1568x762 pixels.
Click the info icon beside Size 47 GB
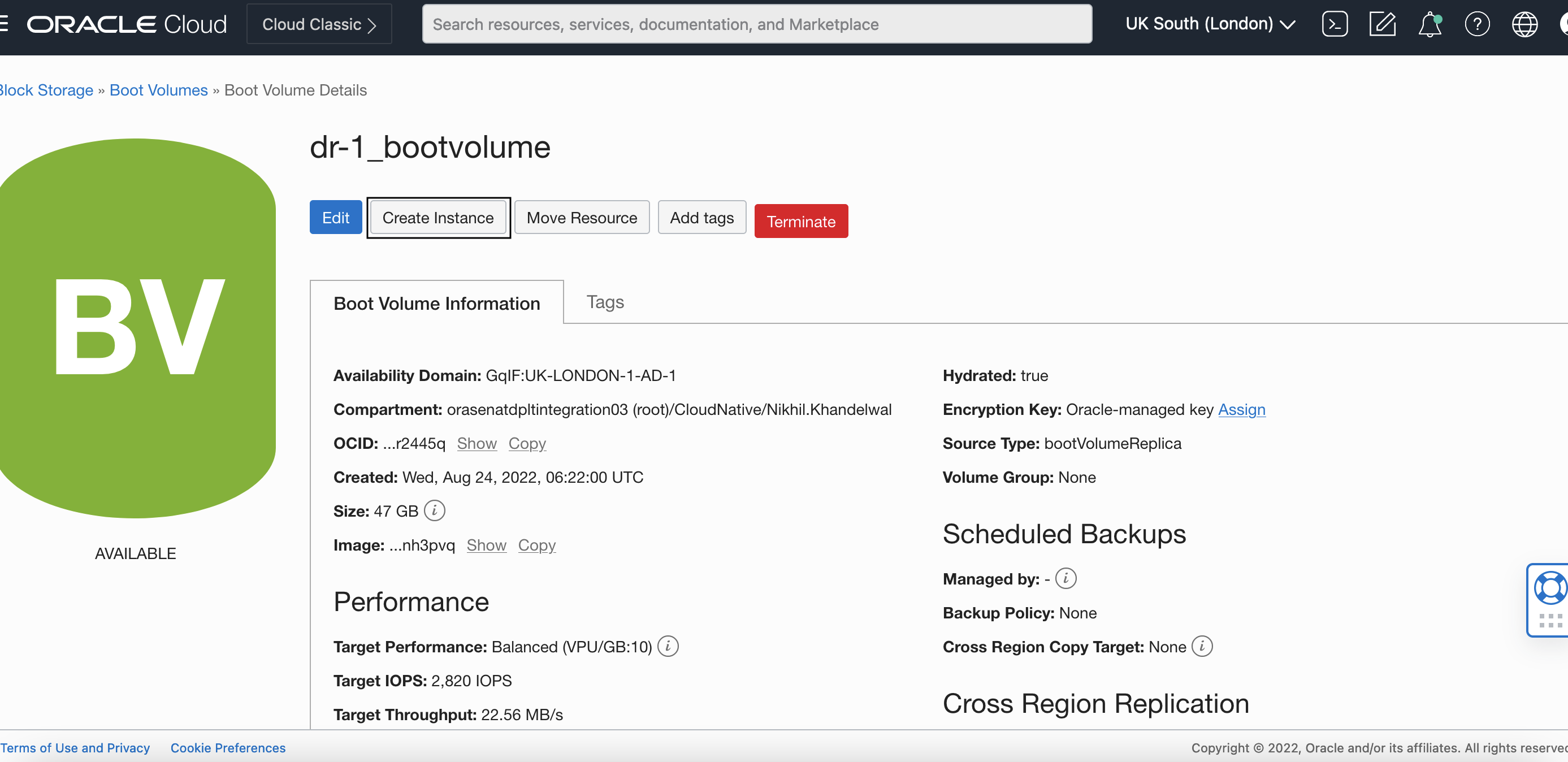click(x=434, y=510)
